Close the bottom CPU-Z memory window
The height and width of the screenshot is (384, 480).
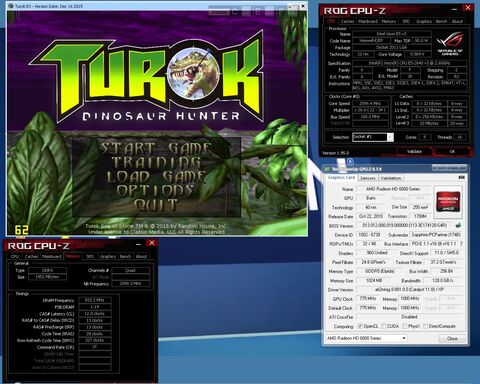(152, 243)
